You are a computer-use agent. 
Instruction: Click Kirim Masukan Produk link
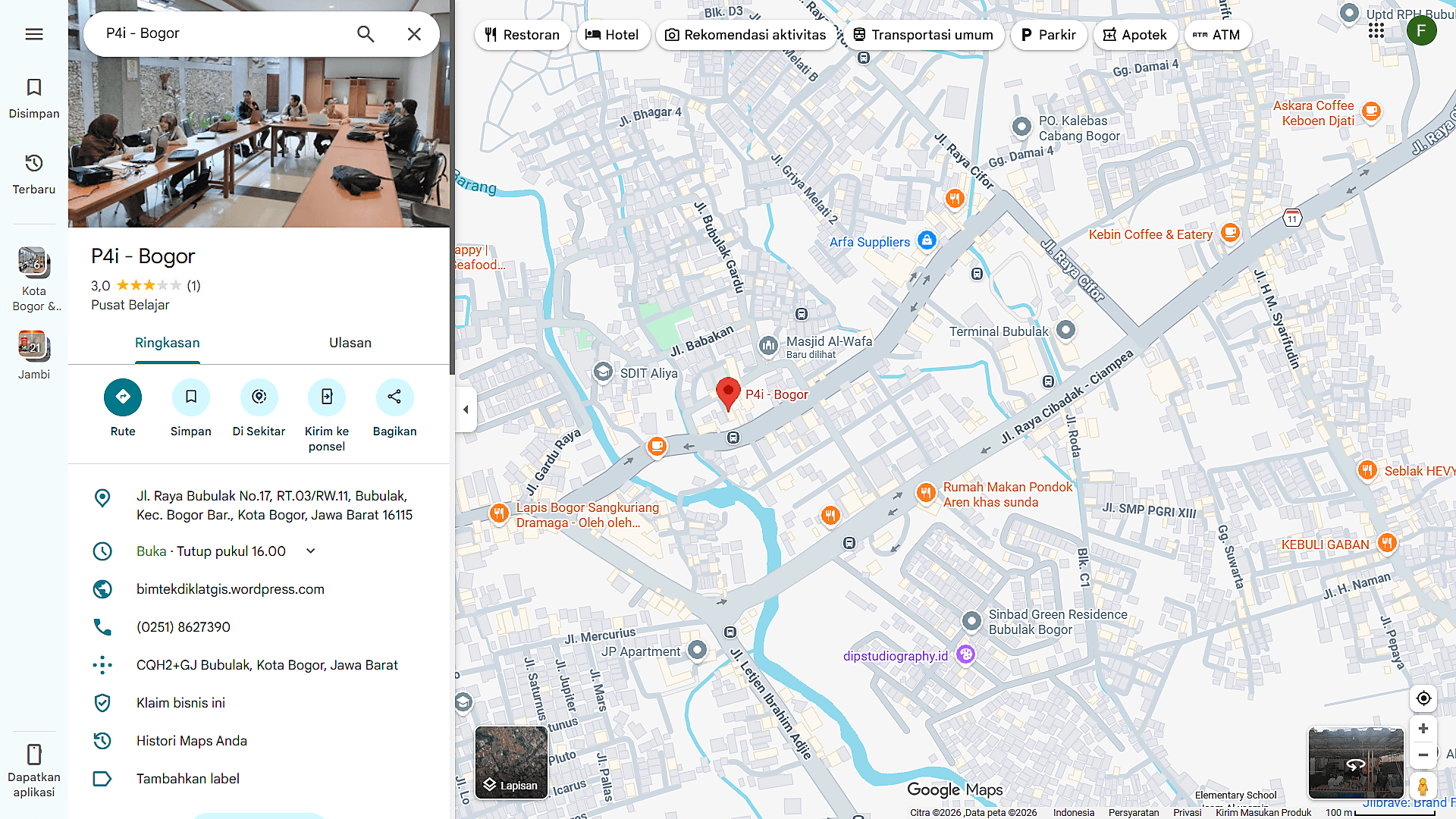coord(1263,812)
